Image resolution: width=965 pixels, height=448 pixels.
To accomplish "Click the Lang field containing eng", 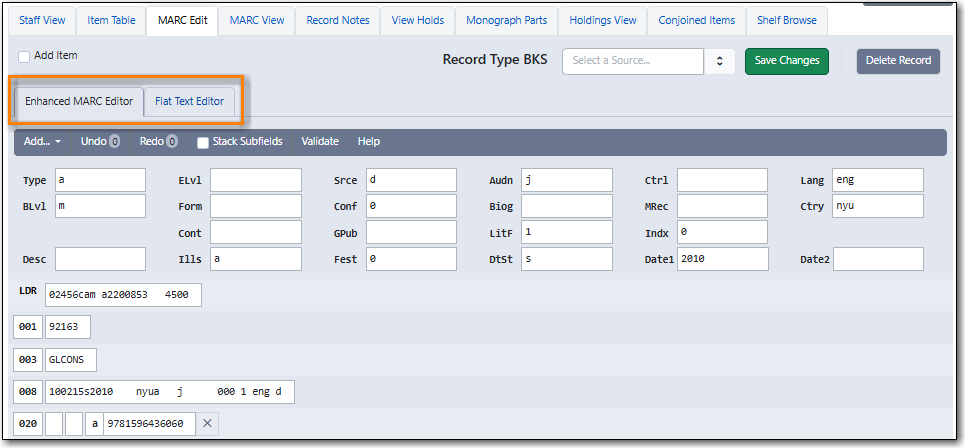I will [877, 180].
